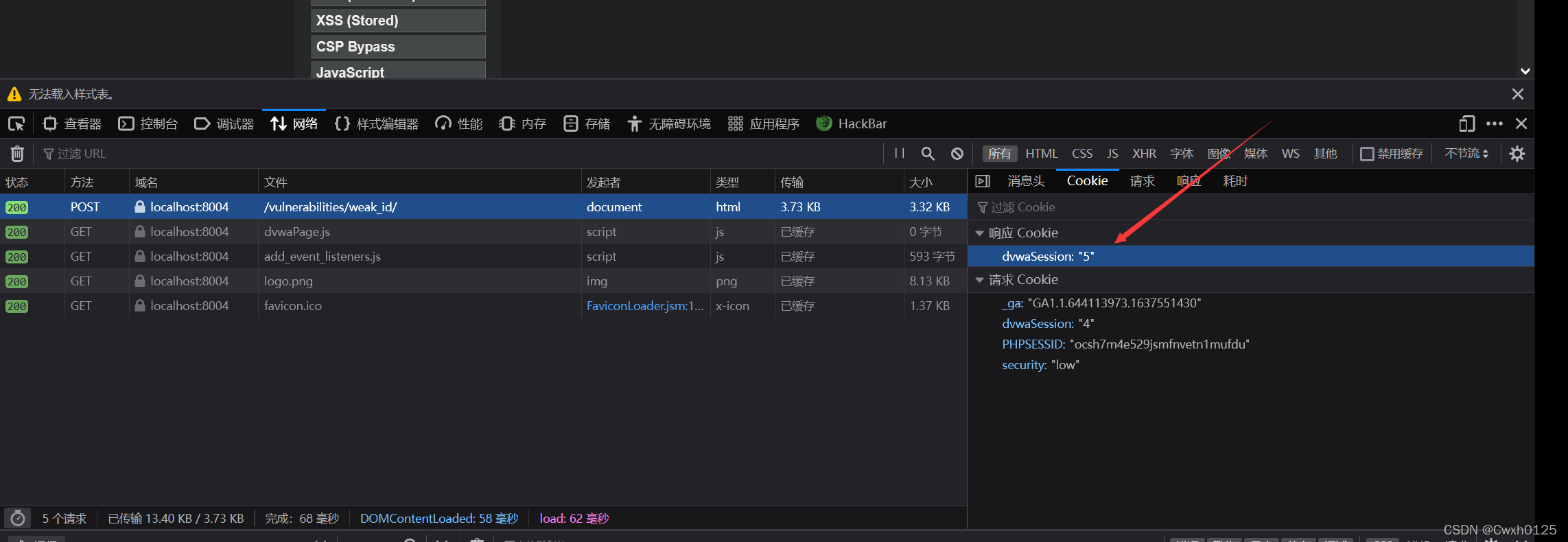
Task: Sort by 发起者 column header
Action: (645, 182)
